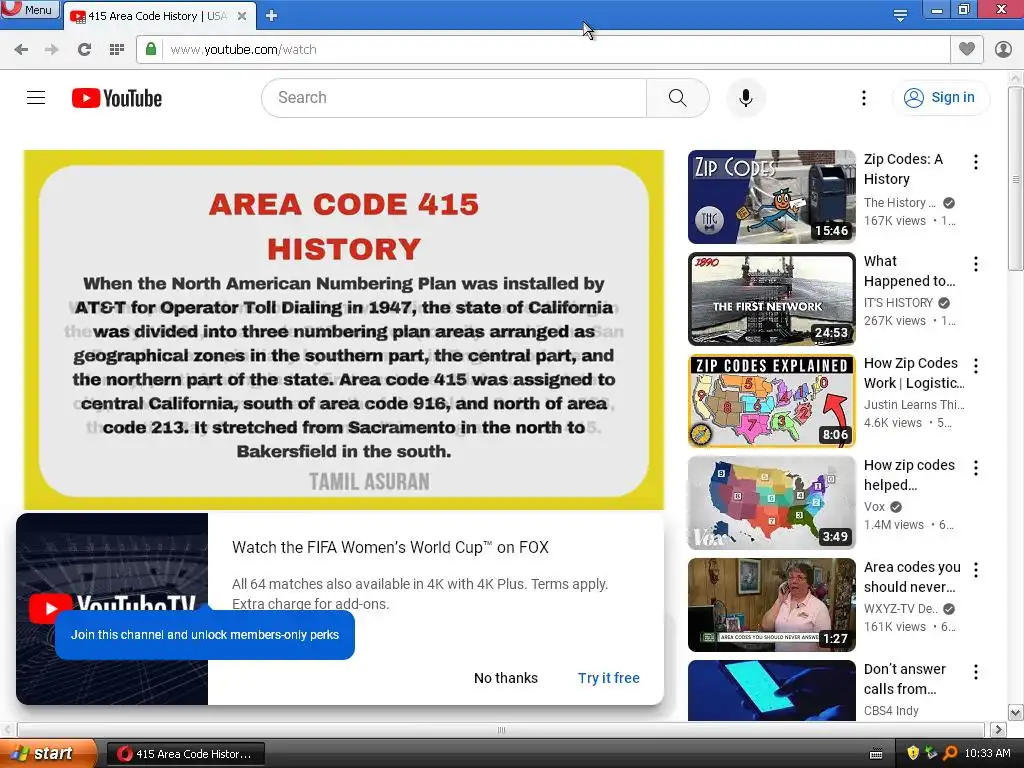1024x768 pixels.
Task: Open The First Network video thumbnail
Action: (x=772, y=298)
